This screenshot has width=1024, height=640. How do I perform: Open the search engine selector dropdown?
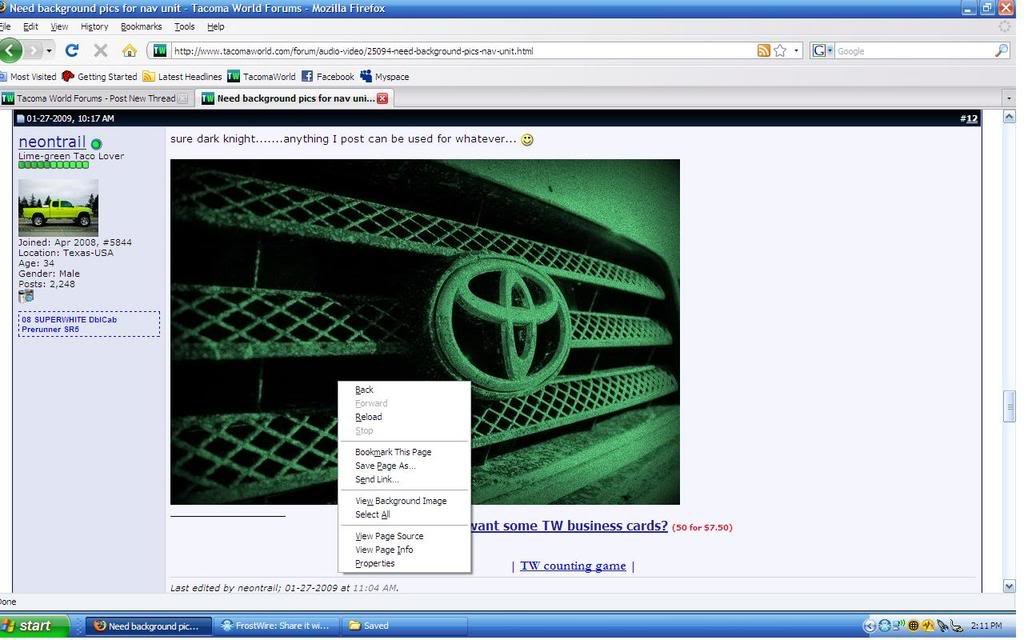click(x=822, y=50)
